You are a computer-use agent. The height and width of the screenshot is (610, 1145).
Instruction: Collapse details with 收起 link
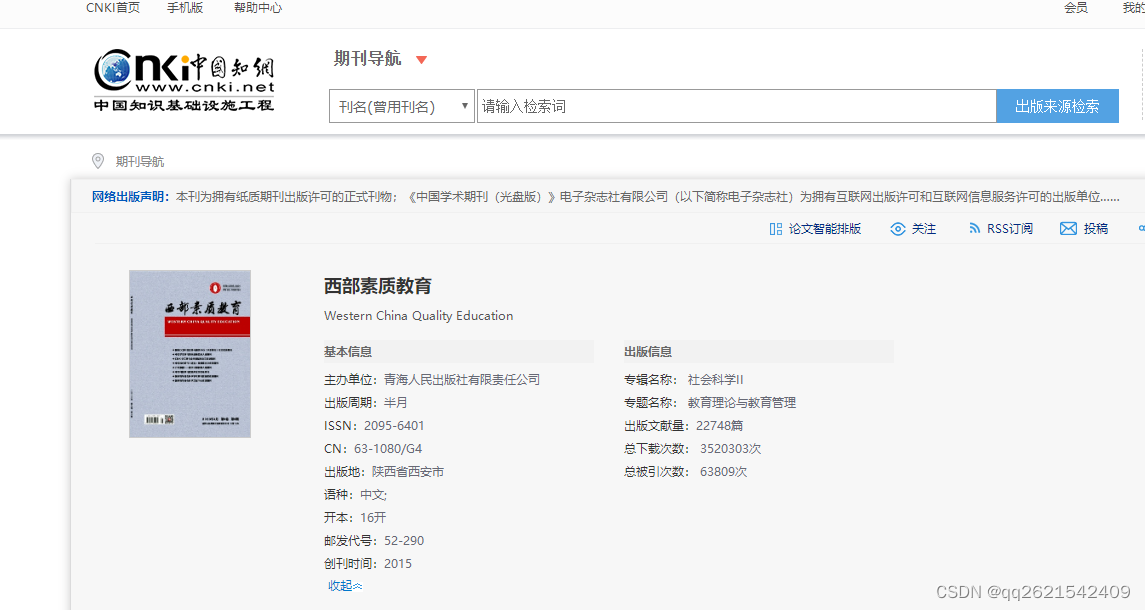345,586
